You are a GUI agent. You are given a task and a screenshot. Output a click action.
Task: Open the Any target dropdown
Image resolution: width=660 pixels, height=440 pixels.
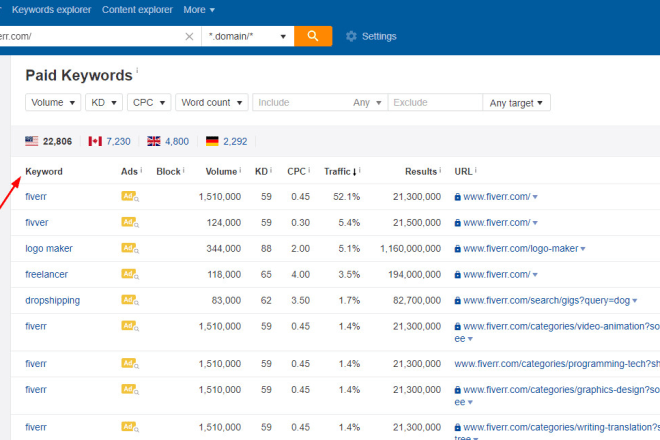[x=516, y=102]
